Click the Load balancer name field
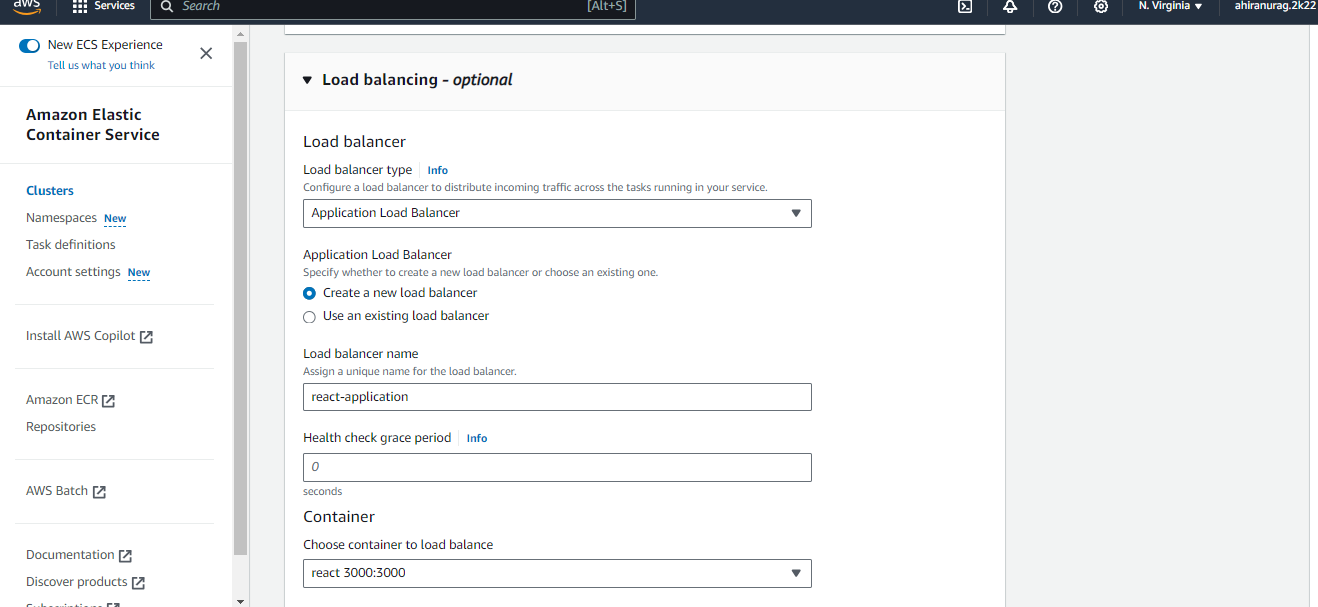This screenshot has height=607, width=1318. pyautogui.click(x=557, y=397)
